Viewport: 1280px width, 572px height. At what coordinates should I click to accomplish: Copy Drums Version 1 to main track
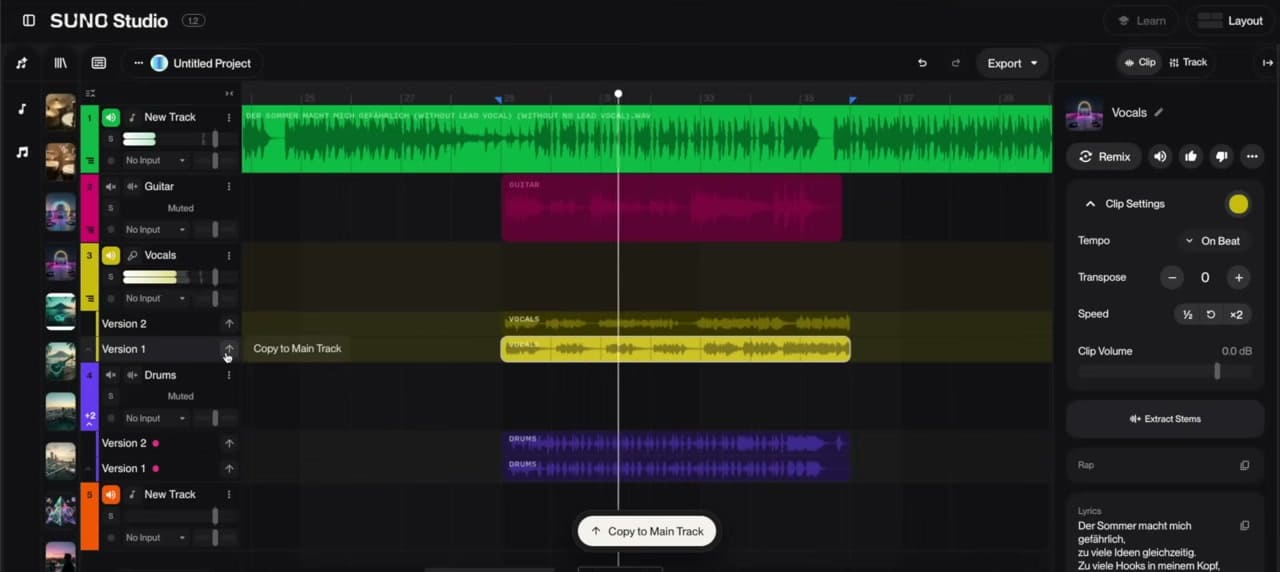click(229, 468)
